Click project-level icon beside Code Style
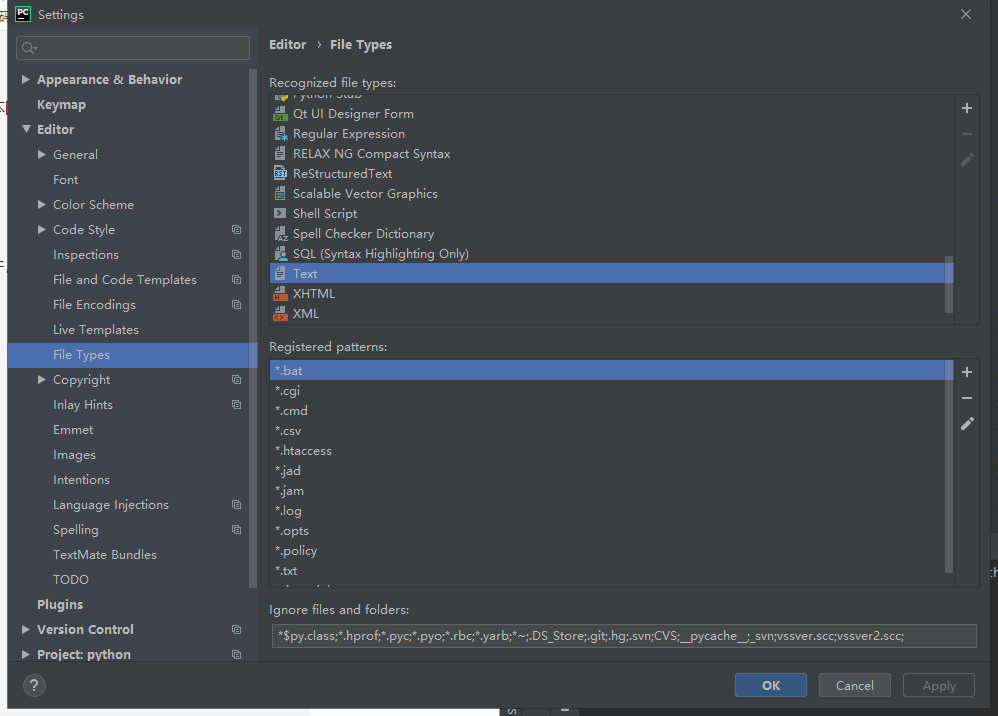Screen dimensions: 998x716 [236, 230]
